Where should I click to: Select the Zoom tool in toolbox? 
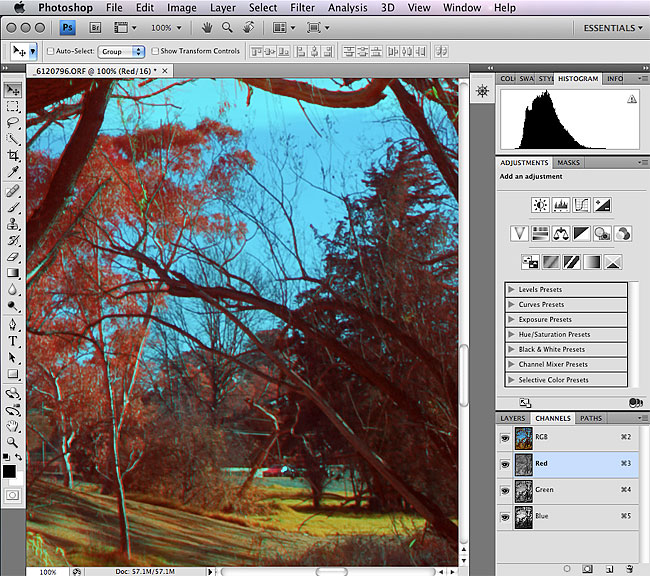13,442
